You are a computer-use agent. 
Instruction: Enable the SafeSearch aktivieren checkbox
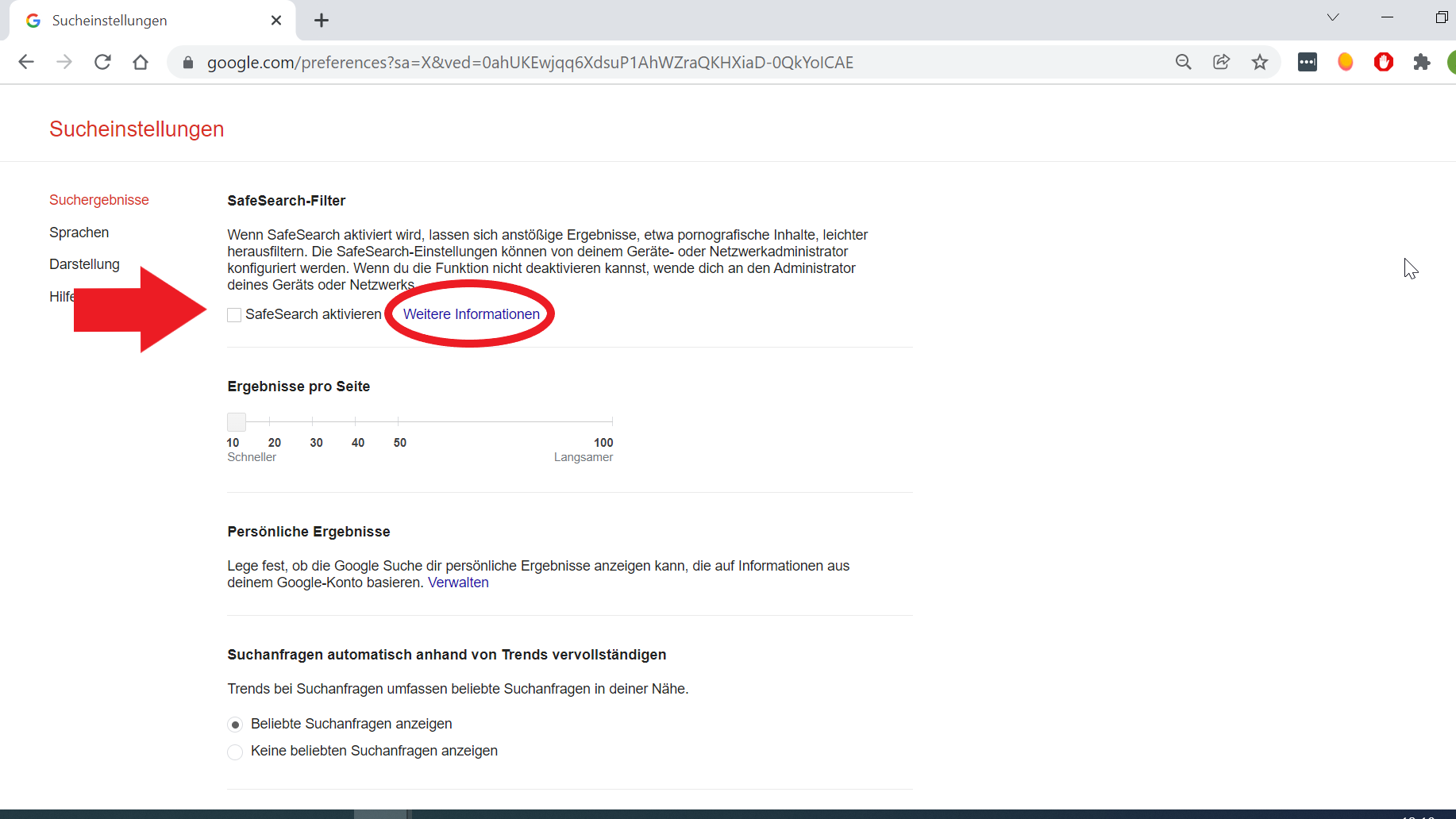coord(234,315)
